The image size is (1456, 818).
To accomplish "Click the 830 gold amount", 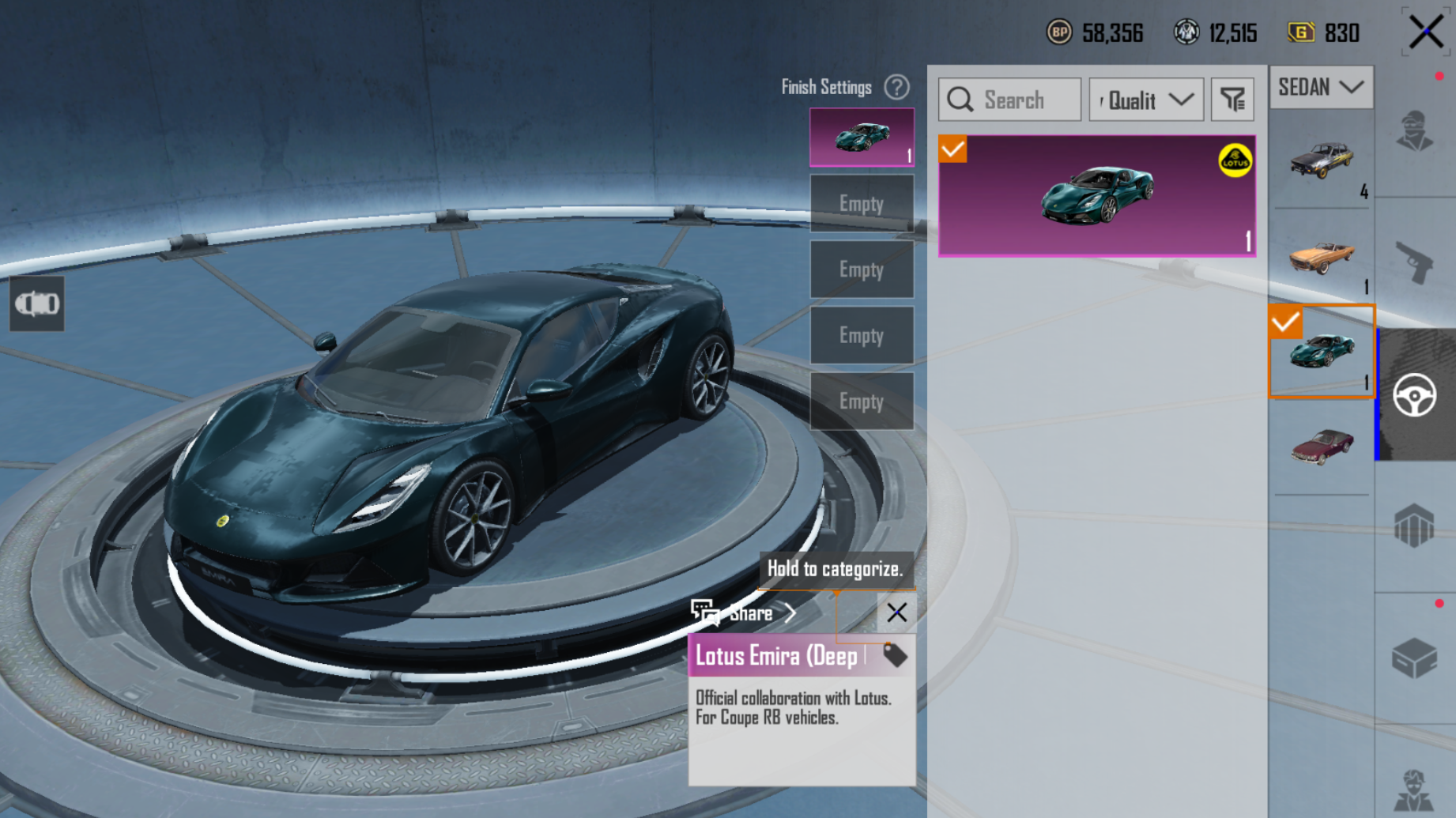I will coord(1341,33).
